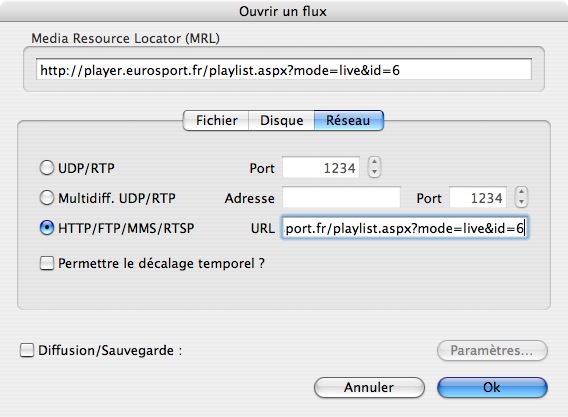Decrease the UDP/RTP port stepper value
This screenshot has height=417, width=568.
pos(375,172)
